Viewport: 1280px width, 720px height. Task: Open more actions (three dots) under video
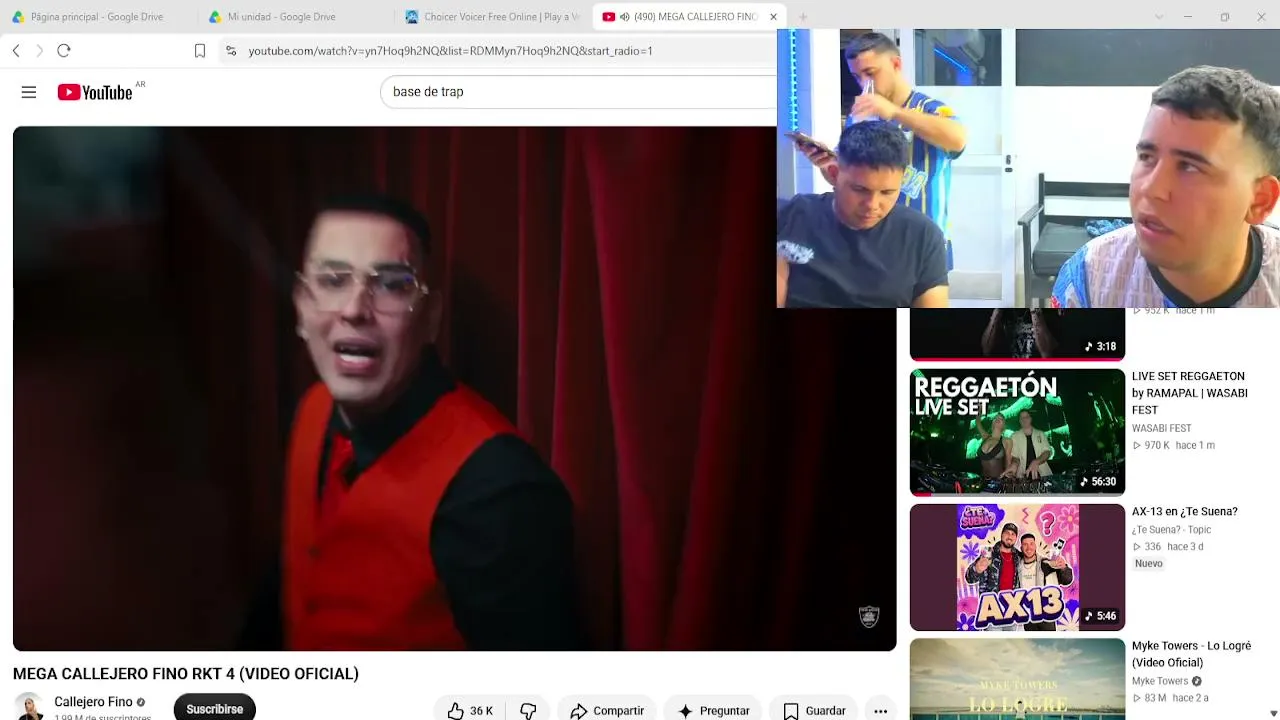coord(880,711)
